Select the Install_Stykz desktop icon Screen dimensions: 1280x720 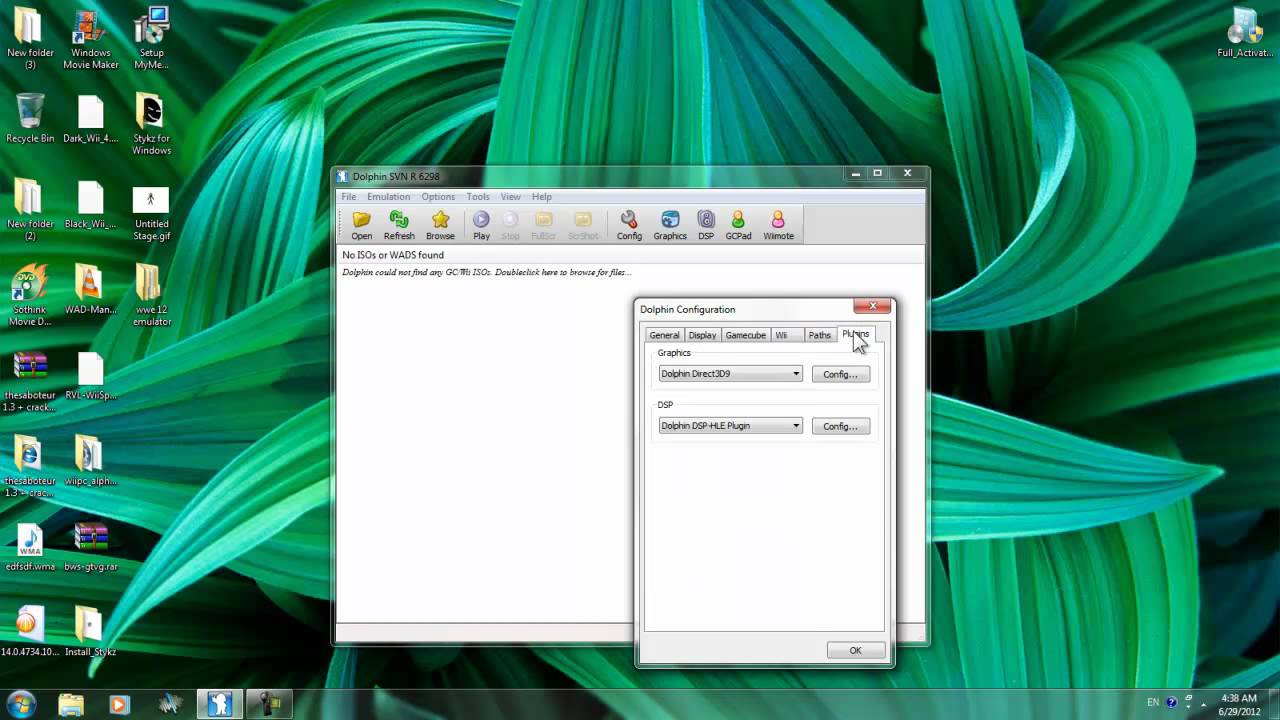(x=90, y=633)
